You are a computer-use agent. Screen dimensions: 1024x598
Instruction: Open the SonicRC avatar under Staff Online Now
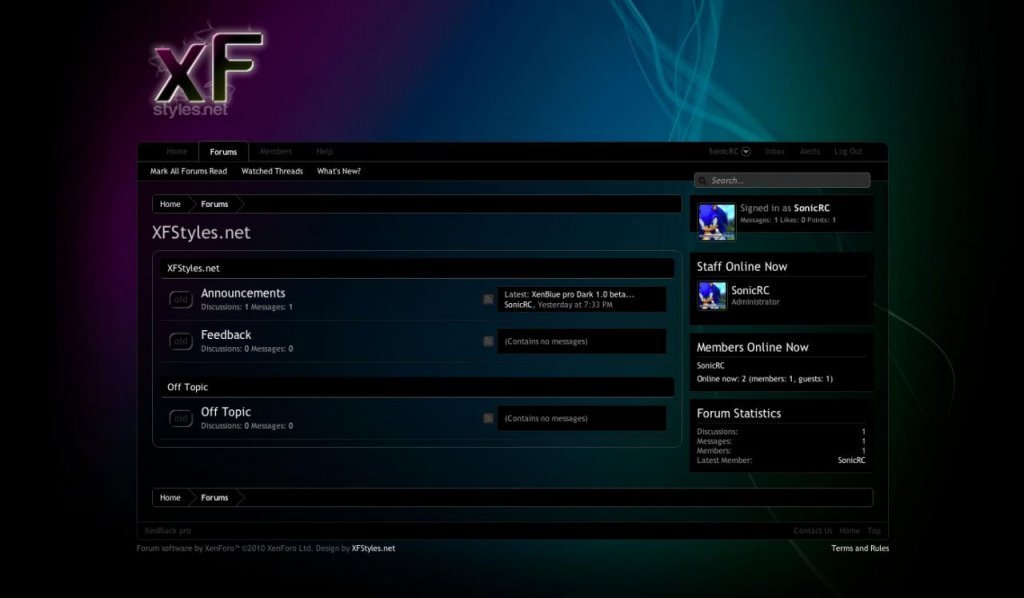(712, 296)
